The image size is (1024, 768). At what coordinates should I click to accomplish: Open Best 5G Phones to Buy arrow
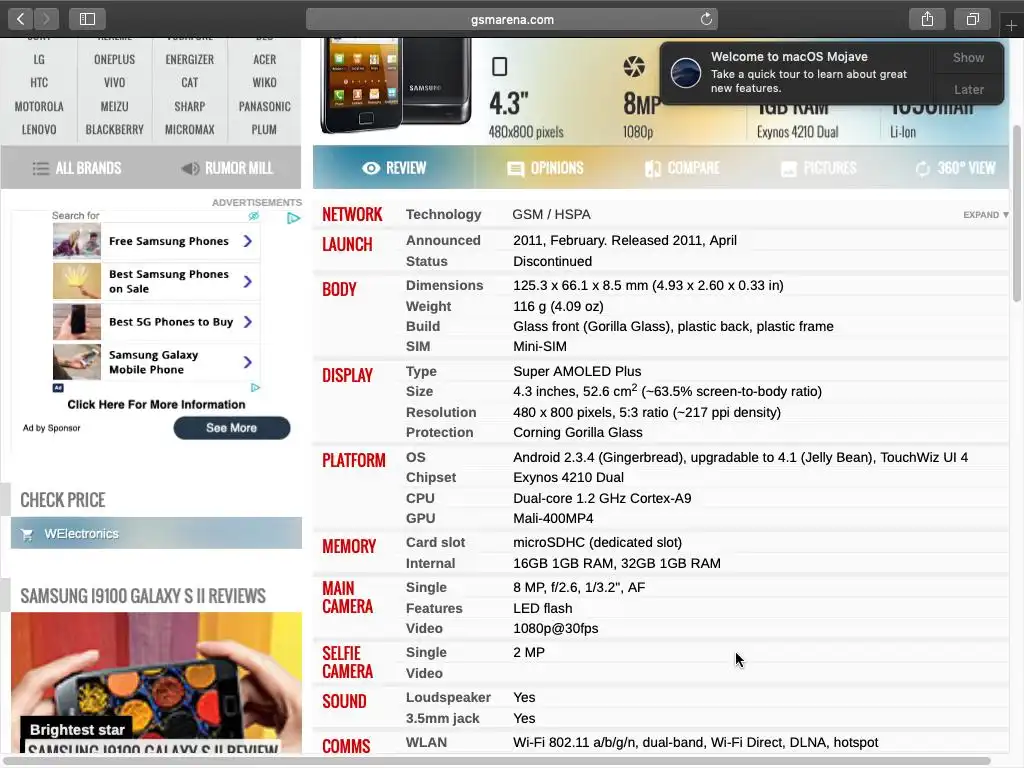(248, 322)
